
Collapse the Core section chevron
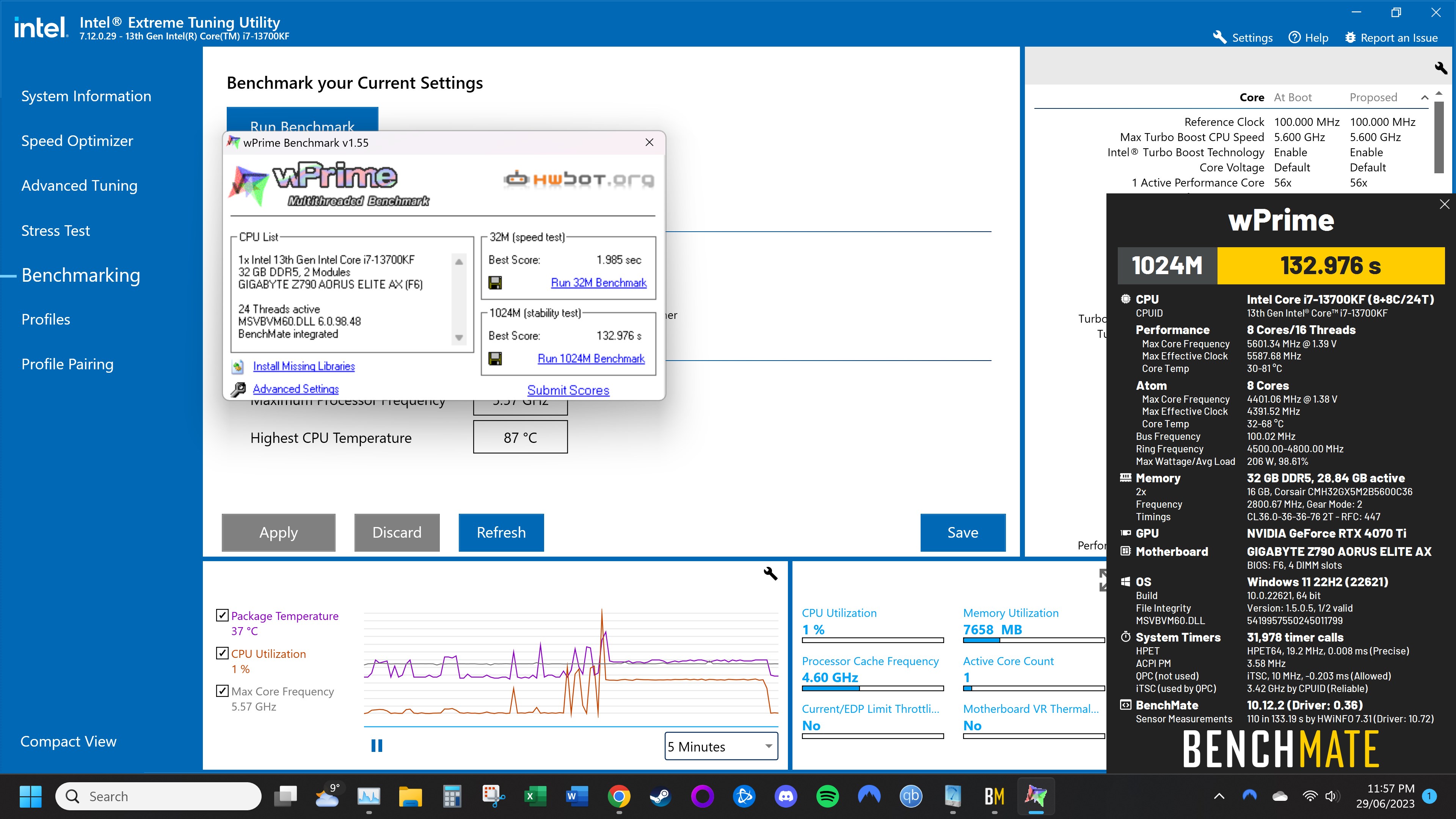1425,98
